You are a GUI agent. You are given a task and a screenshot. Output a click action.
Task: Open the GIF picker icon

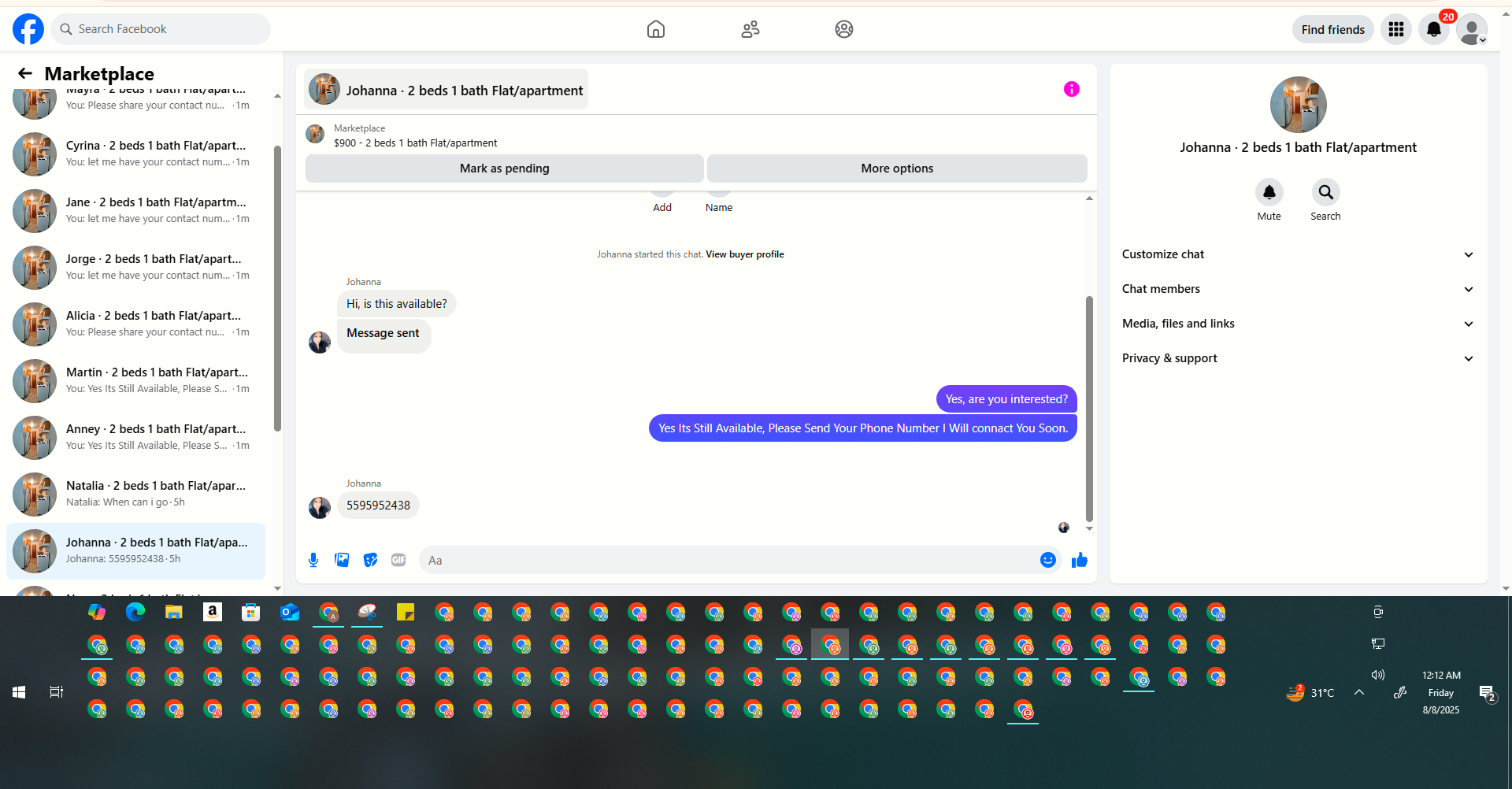pyautogui.click(x=398, y=560)
